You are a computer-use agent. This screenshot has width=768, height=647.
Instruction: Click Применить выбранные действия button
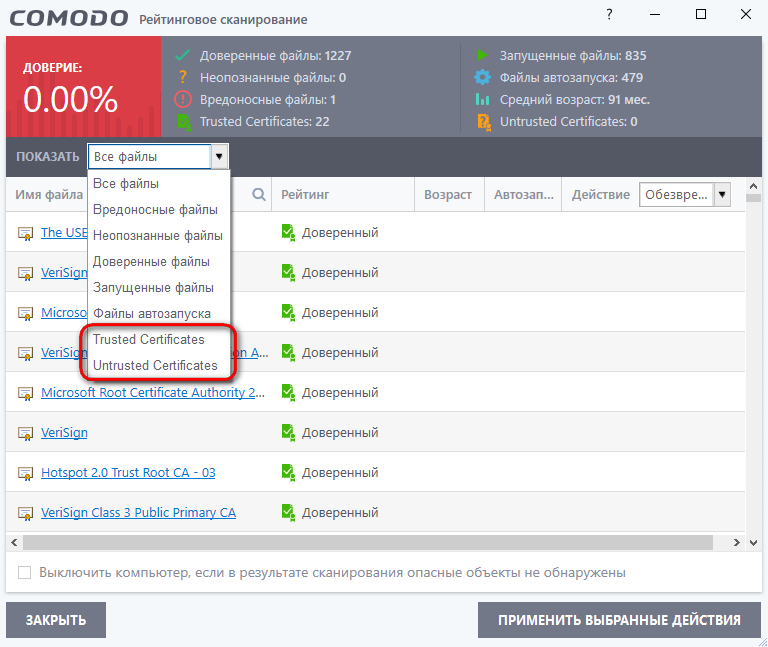[619, 620]
